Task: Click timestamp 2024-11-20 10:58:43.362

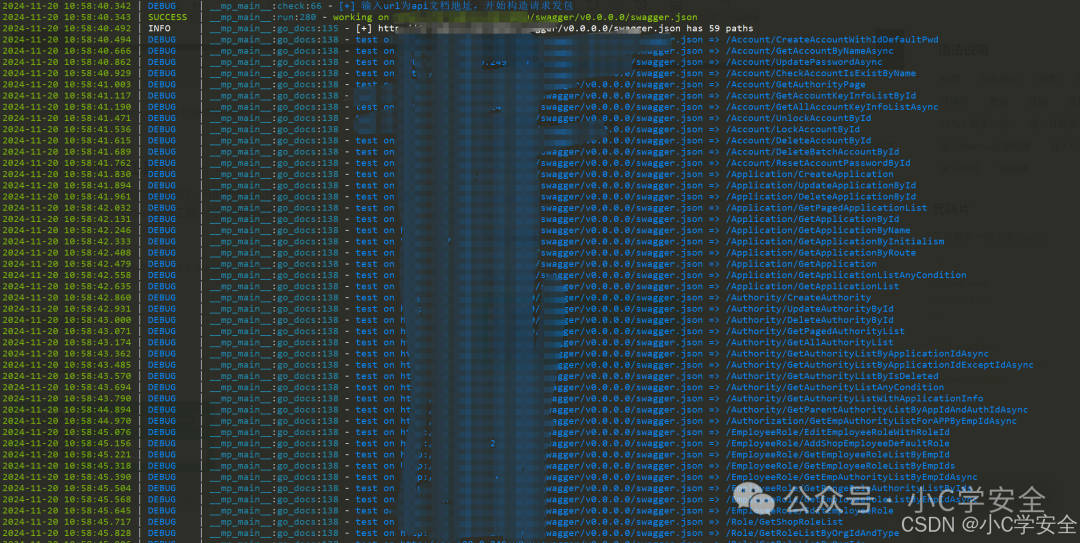Action: [67, 354]
